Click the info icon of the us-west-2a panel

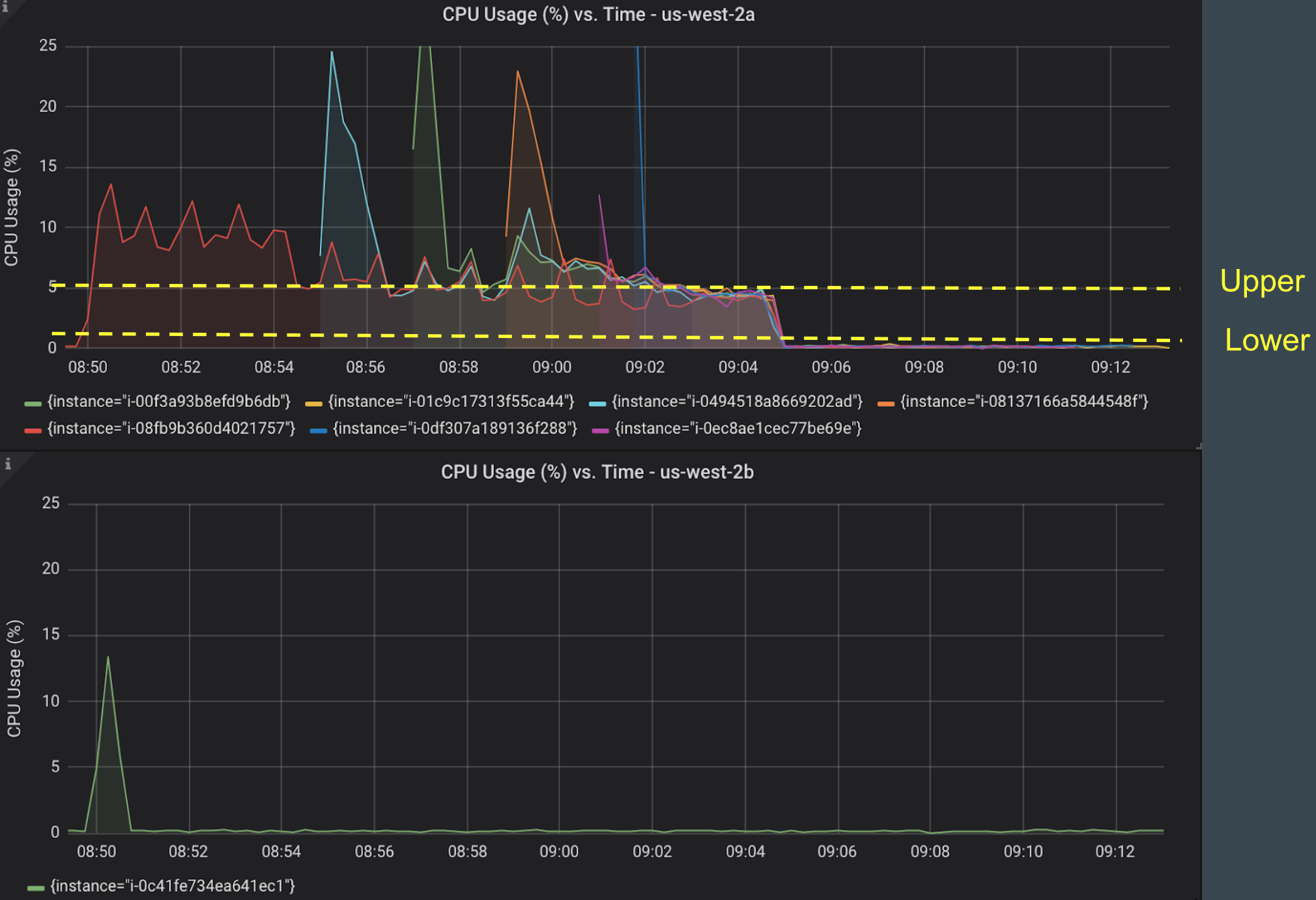point(5,7)
